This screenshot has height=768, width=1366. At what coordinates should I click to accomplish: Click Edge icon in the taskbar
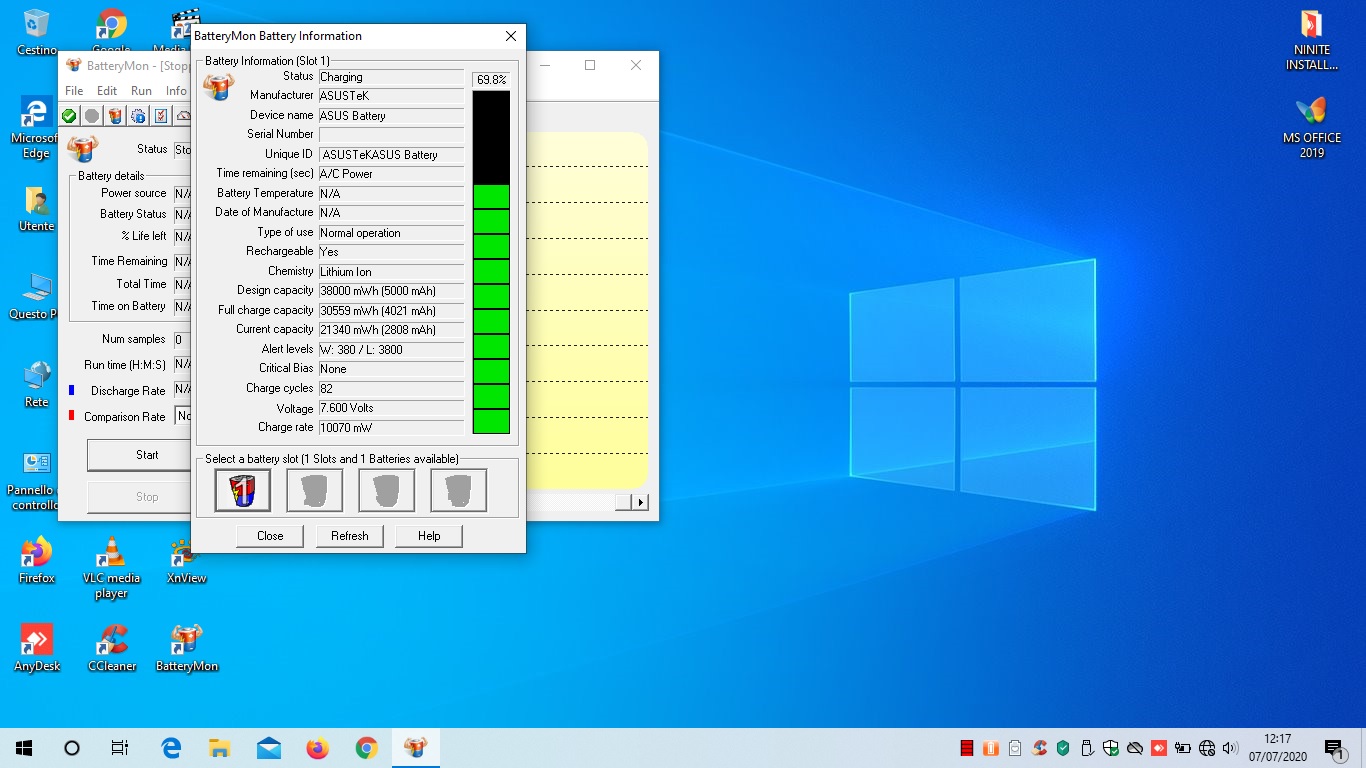171,748
